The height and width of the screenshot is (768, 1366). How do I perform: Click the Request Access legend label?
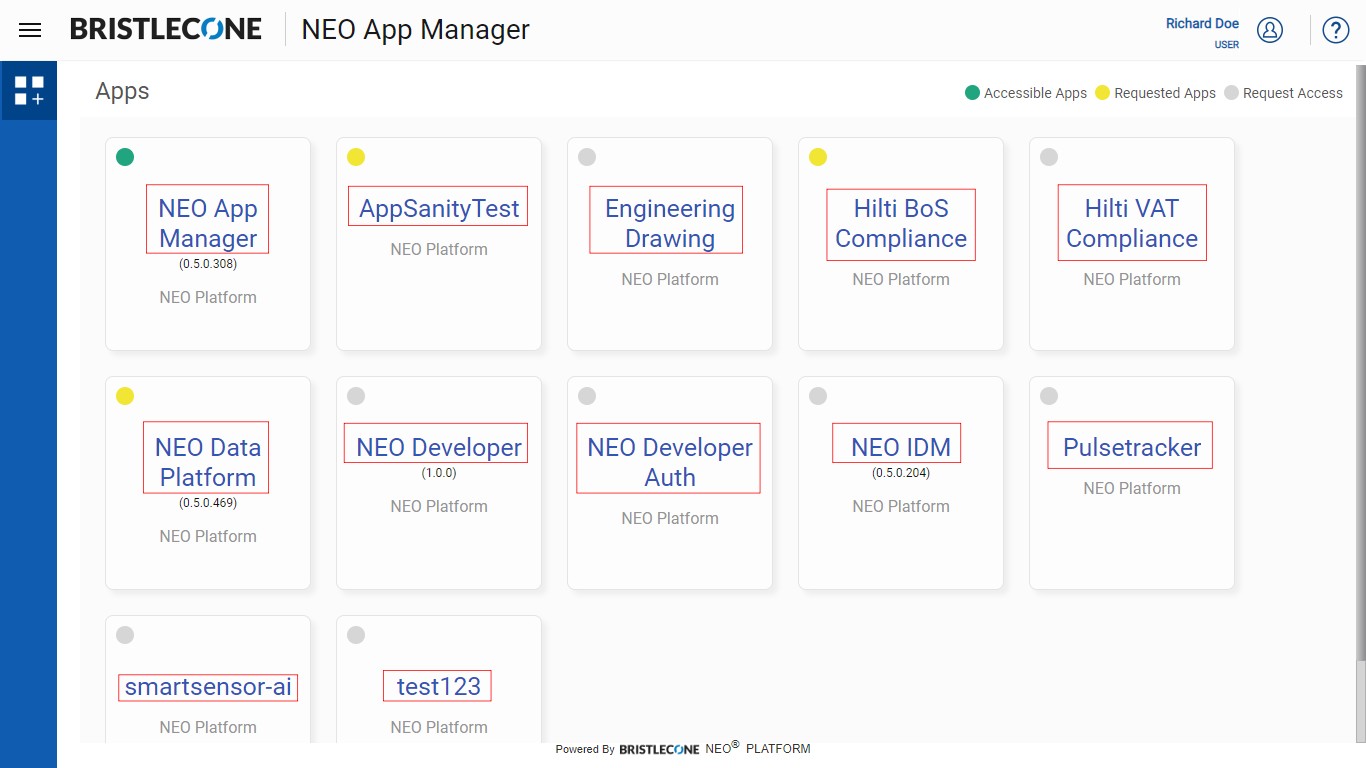tap(1293, 93)
